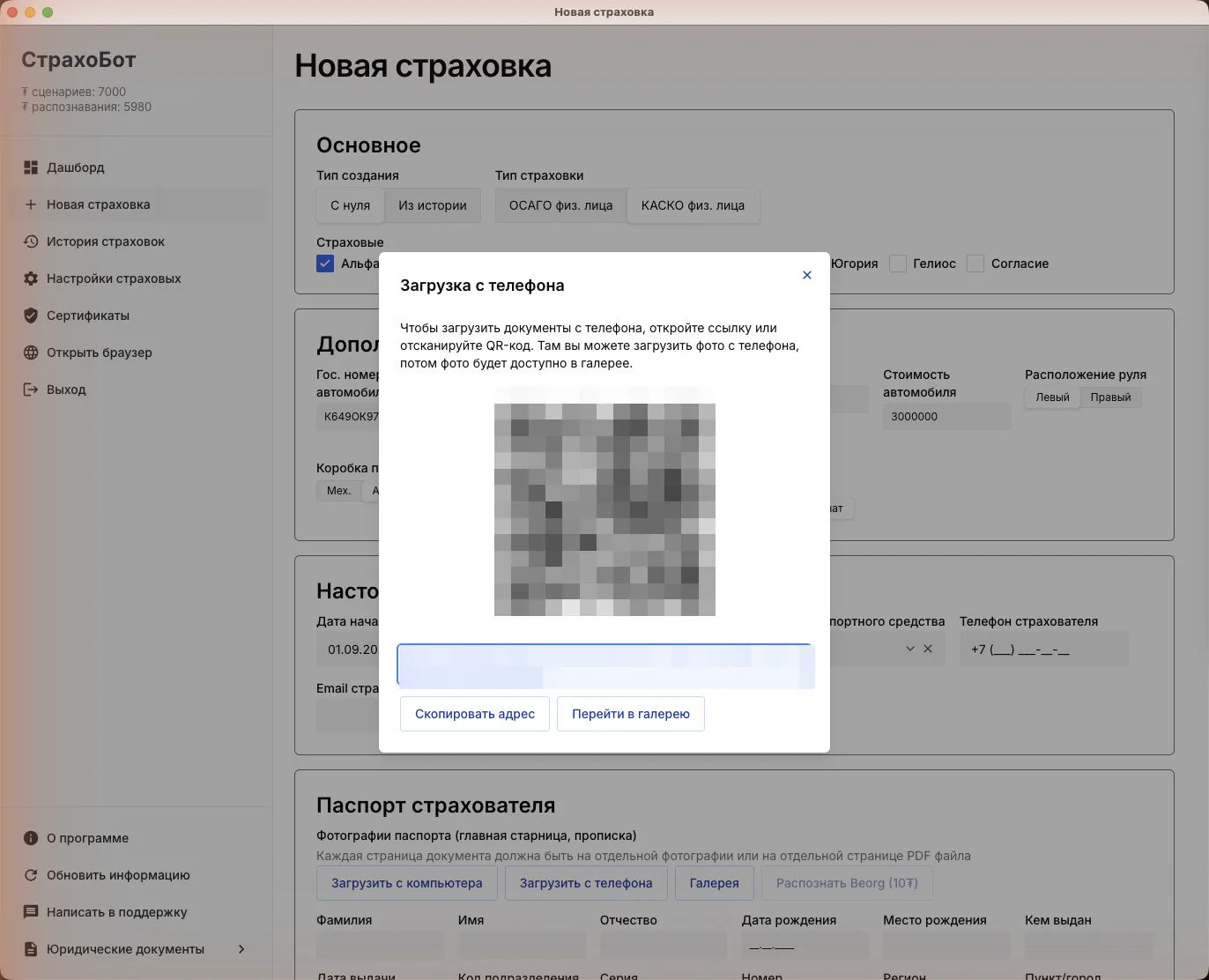Select Обновить информацию in the sidebar
This screenshot has width=1209, height=980.
137,875
